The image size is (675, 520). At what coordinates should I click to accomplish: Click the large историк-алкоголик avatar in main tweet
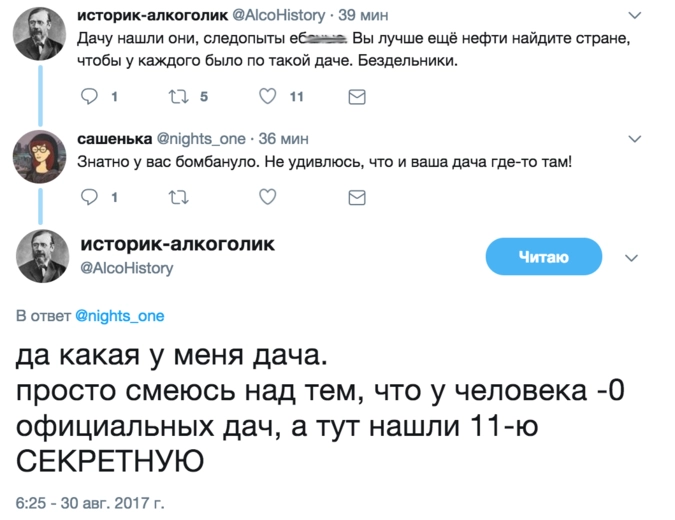[41, 257]
